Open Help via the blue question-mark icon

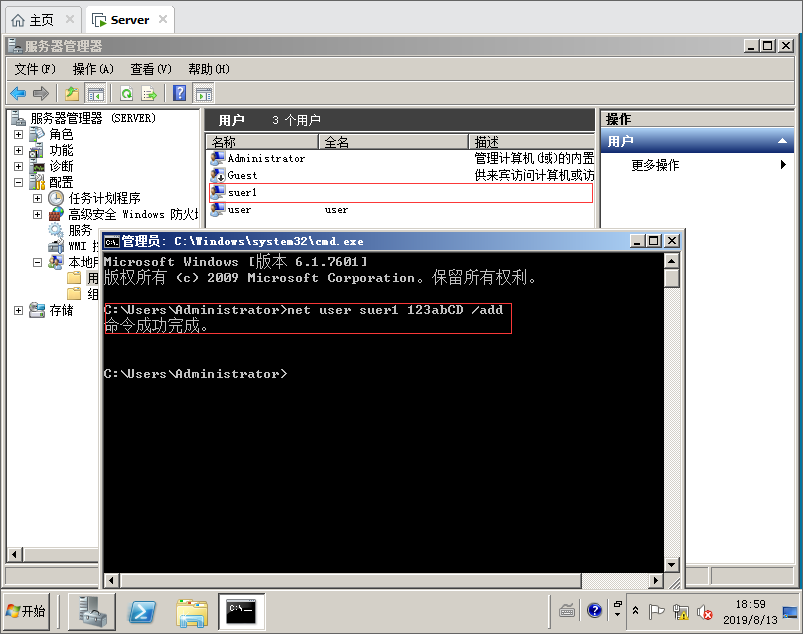180,93
